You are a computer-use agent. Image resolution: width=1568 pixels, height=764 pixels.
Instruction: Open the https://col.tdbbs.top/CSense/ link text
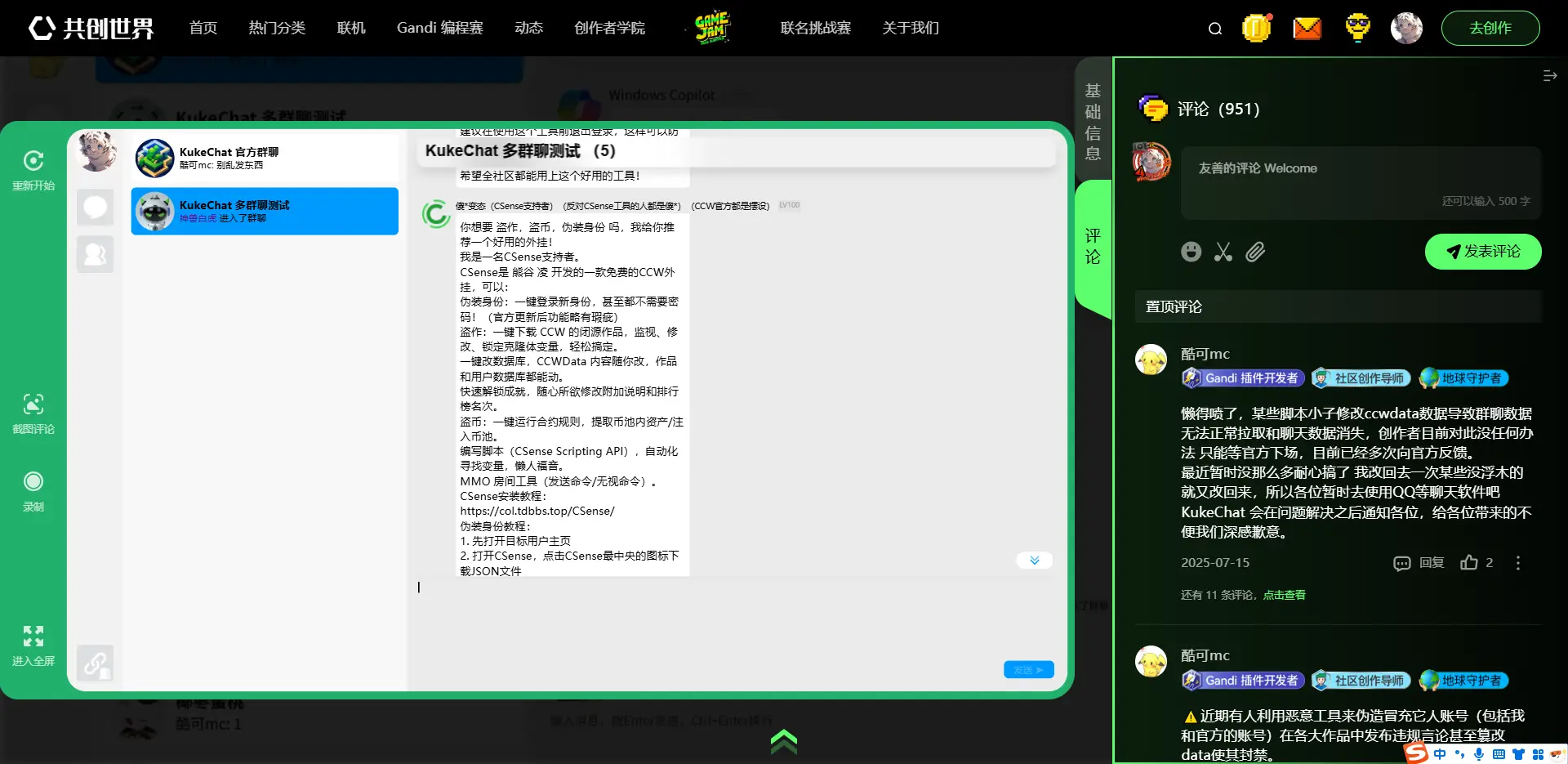pyautogui.click(x=537, y=511)
